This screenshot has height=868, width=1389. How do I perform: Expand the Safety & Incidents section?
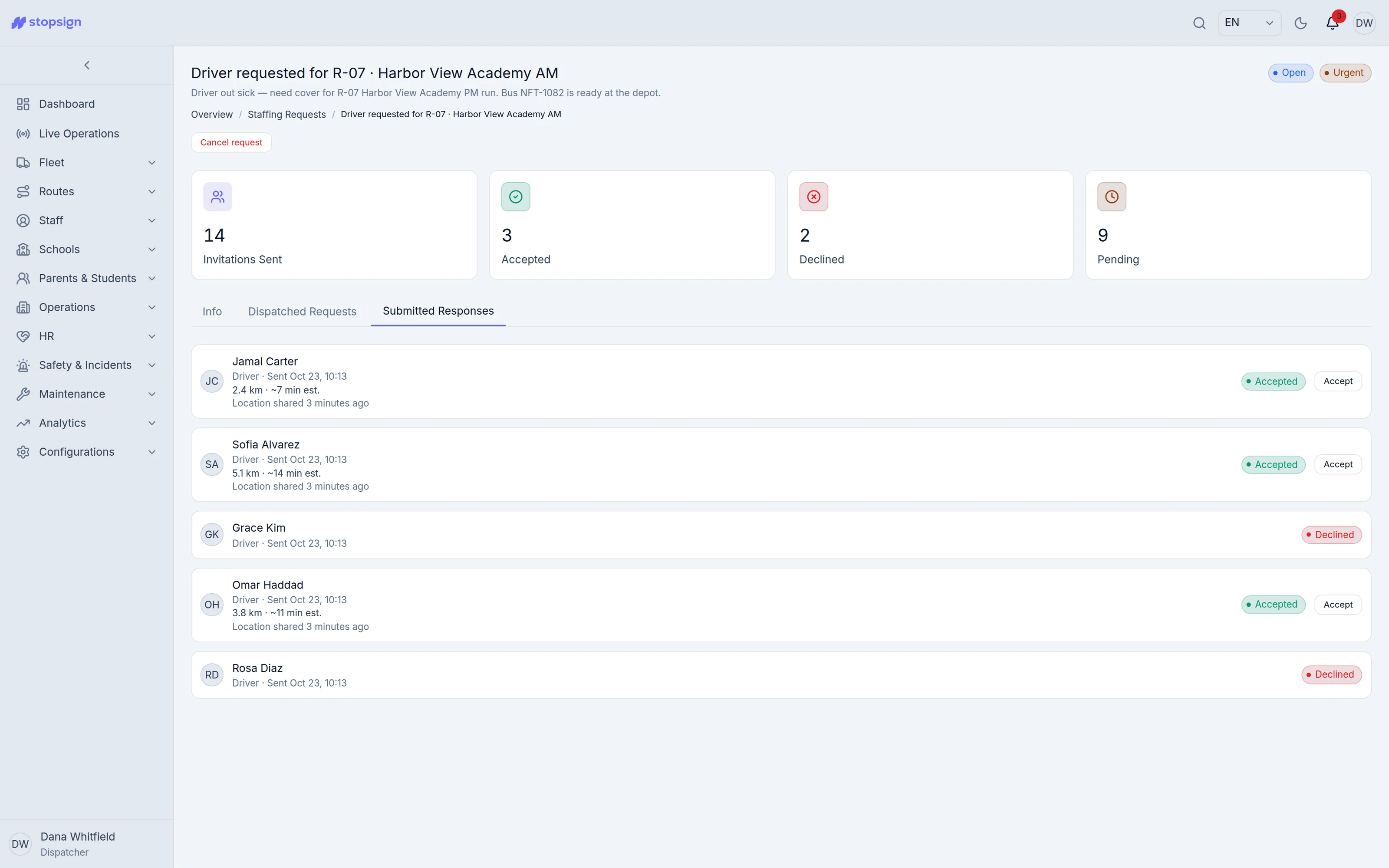tap(86, 365)
